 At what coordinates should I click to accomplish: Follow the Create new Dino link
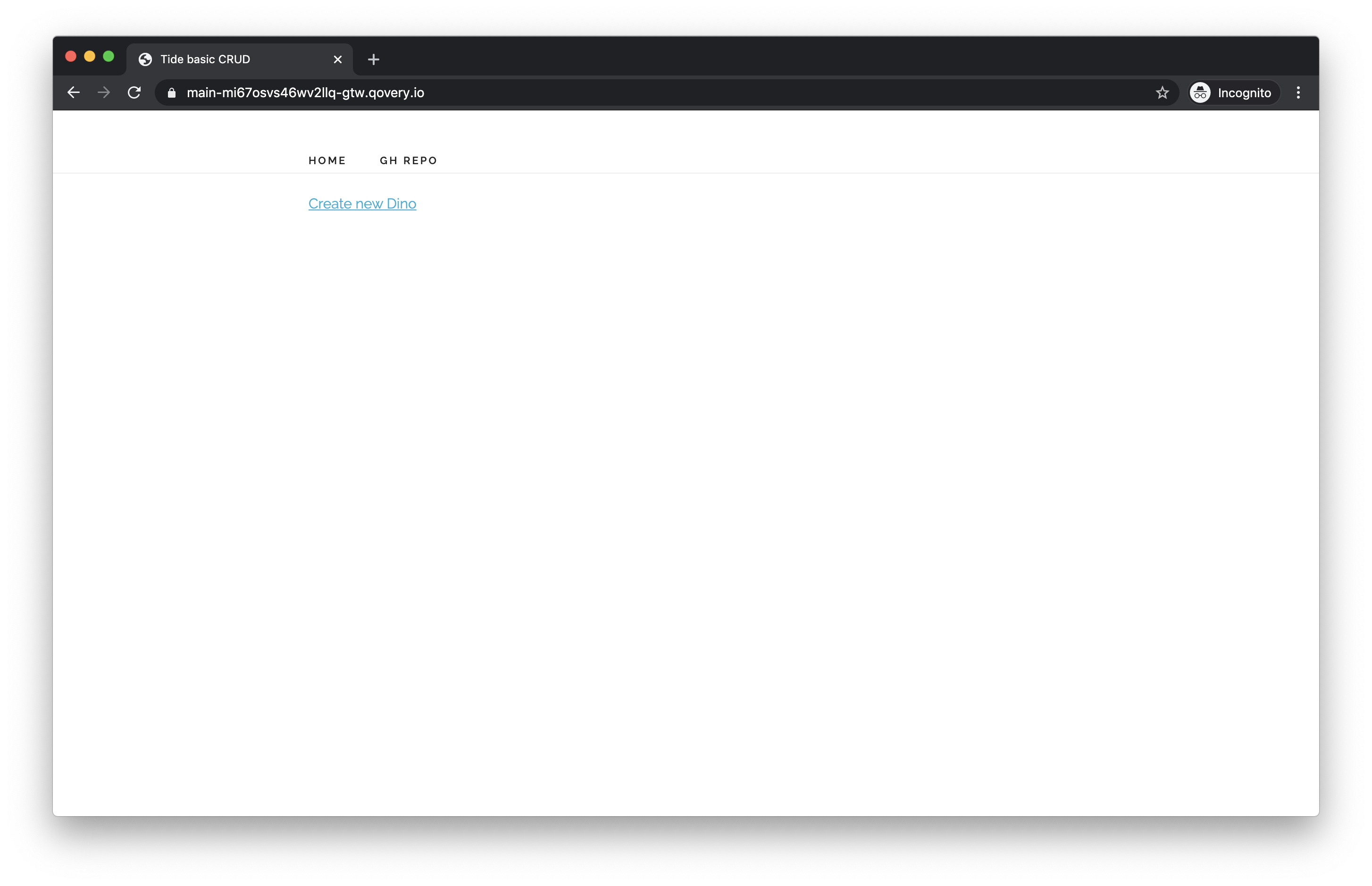[362, 204]
